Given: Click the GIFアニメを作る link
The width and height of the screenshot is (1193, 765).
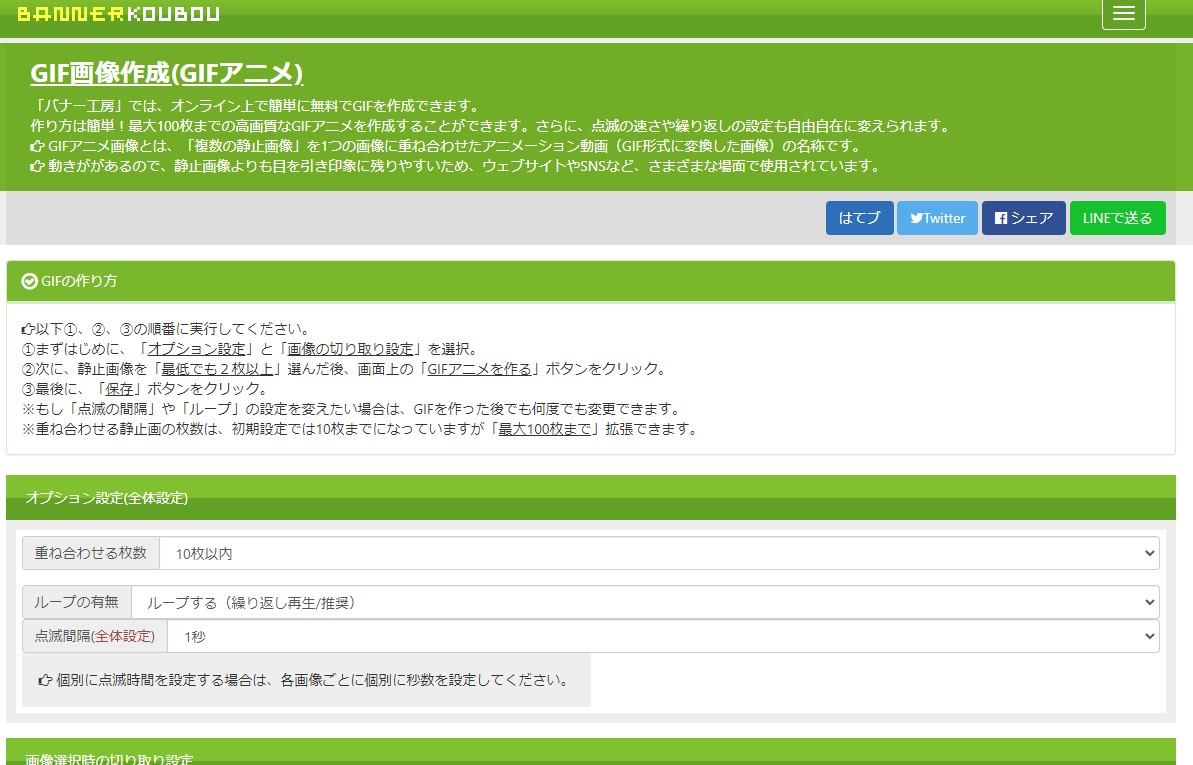Looking at the screenshot, I should [x=479, y=369].
